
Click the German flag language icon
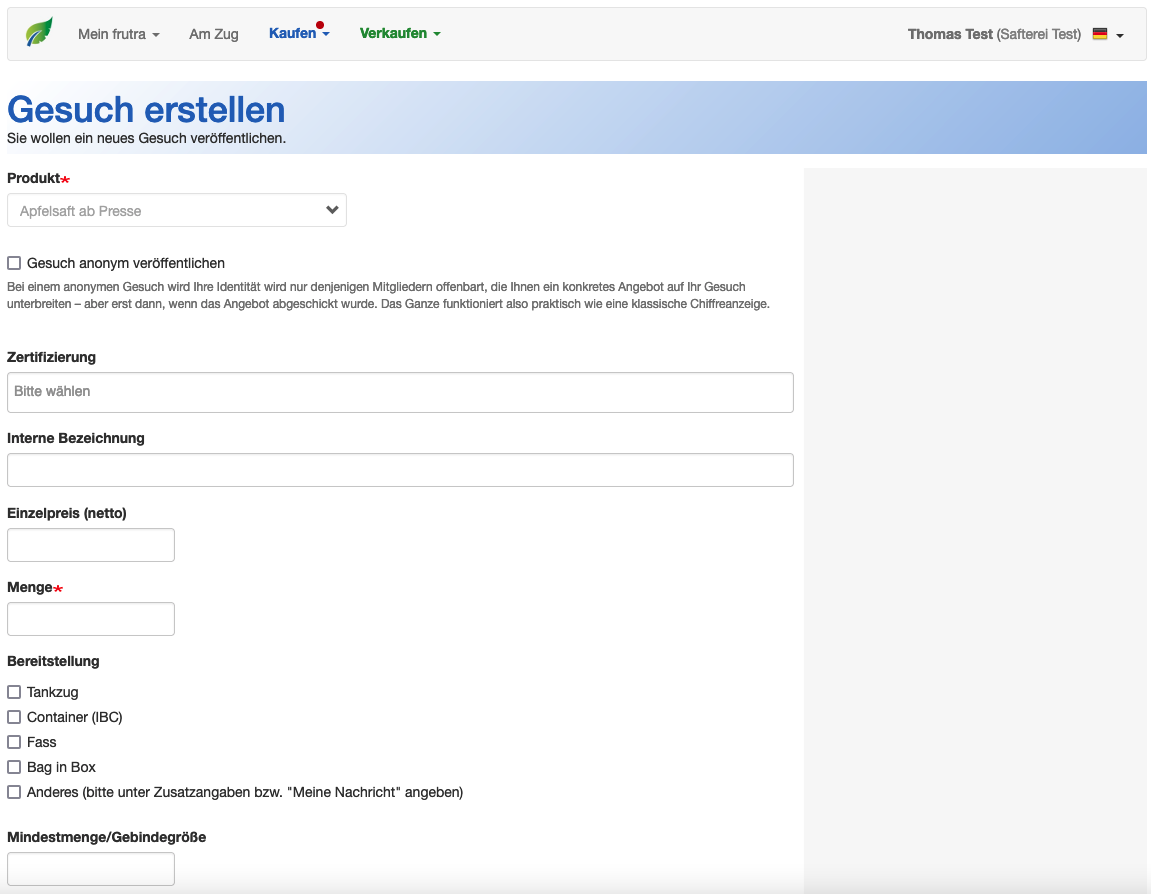[x=1100, y=34]
